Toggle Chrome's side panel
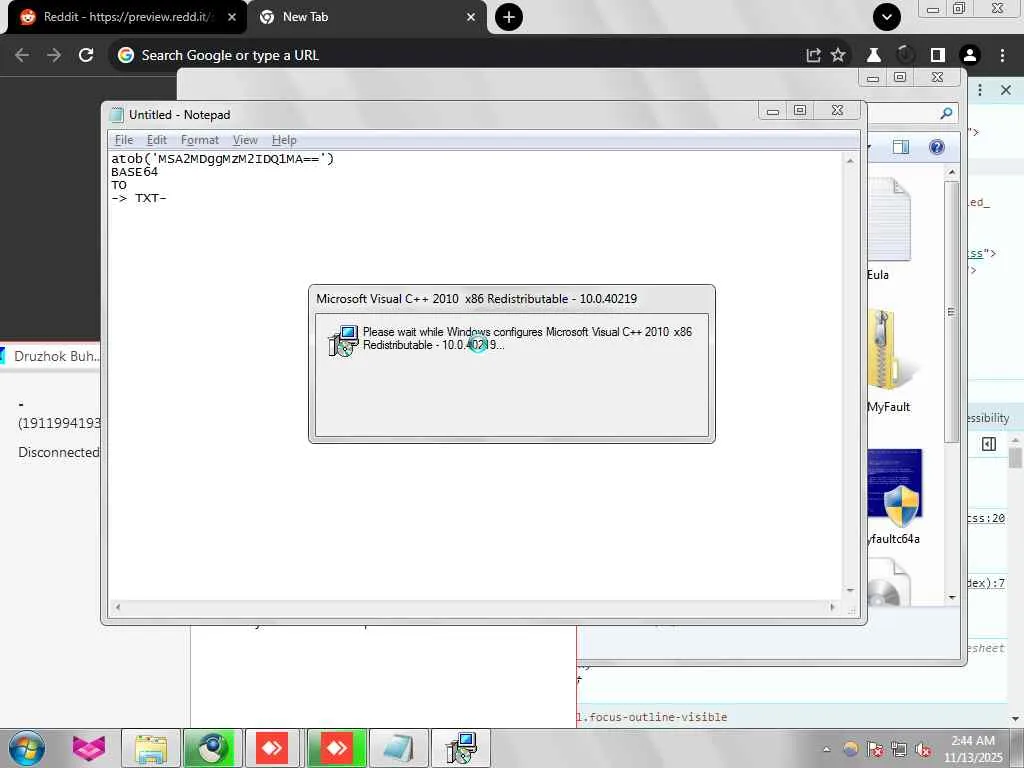 coord(937,55)
